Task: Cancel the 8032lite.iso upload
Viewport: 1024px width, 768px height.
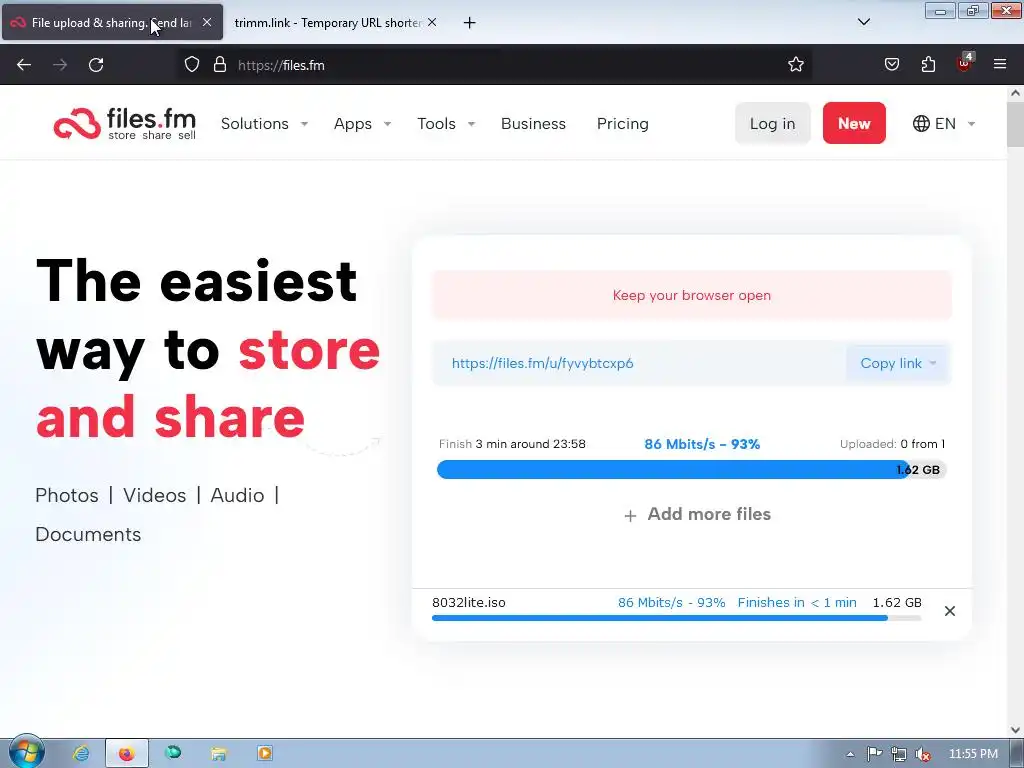Action: coord(950,611)
